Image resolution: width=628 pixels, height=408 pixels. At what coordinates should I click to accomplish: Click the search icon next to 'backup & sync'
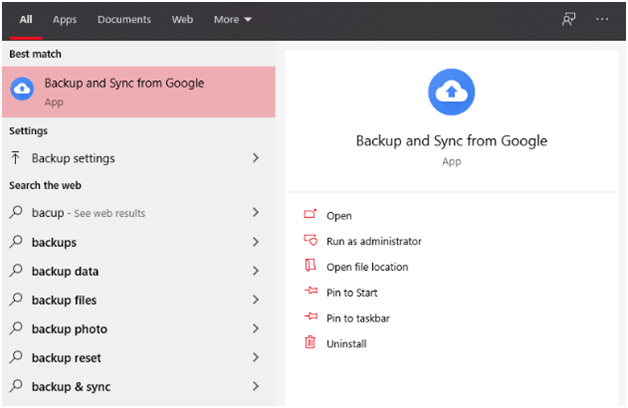tap(16, 386)
